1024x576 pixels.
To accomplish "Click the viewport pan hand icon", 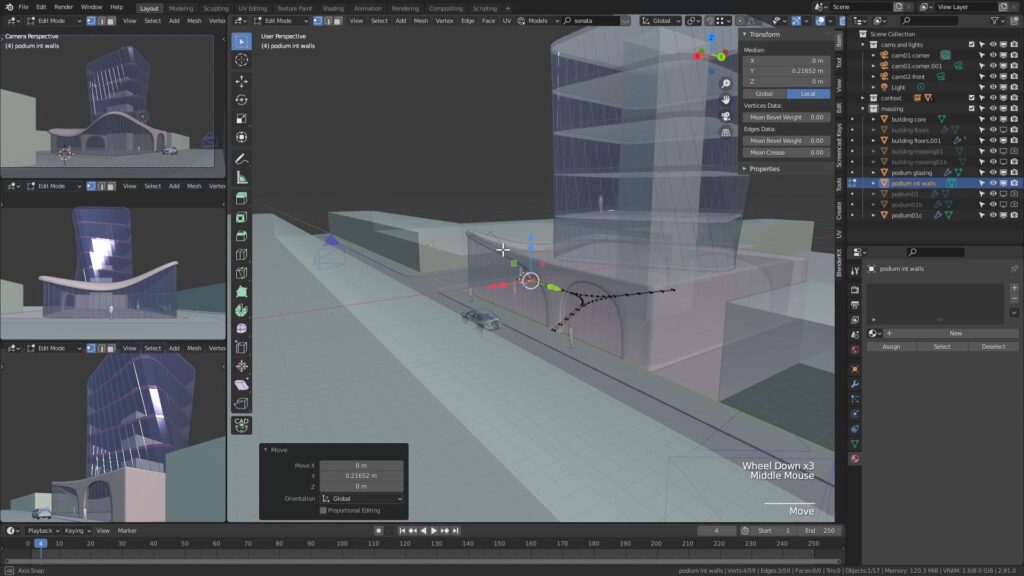I will click(726, 100).
